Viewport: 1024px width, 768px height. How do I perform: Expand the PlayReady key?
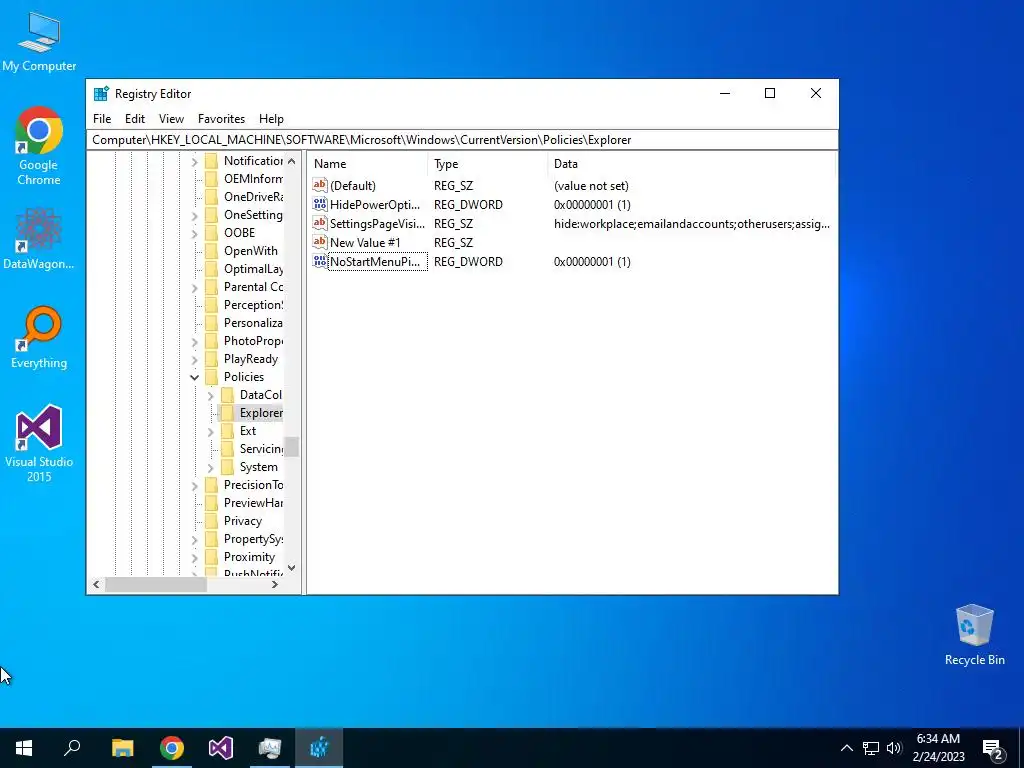point(195,359)
